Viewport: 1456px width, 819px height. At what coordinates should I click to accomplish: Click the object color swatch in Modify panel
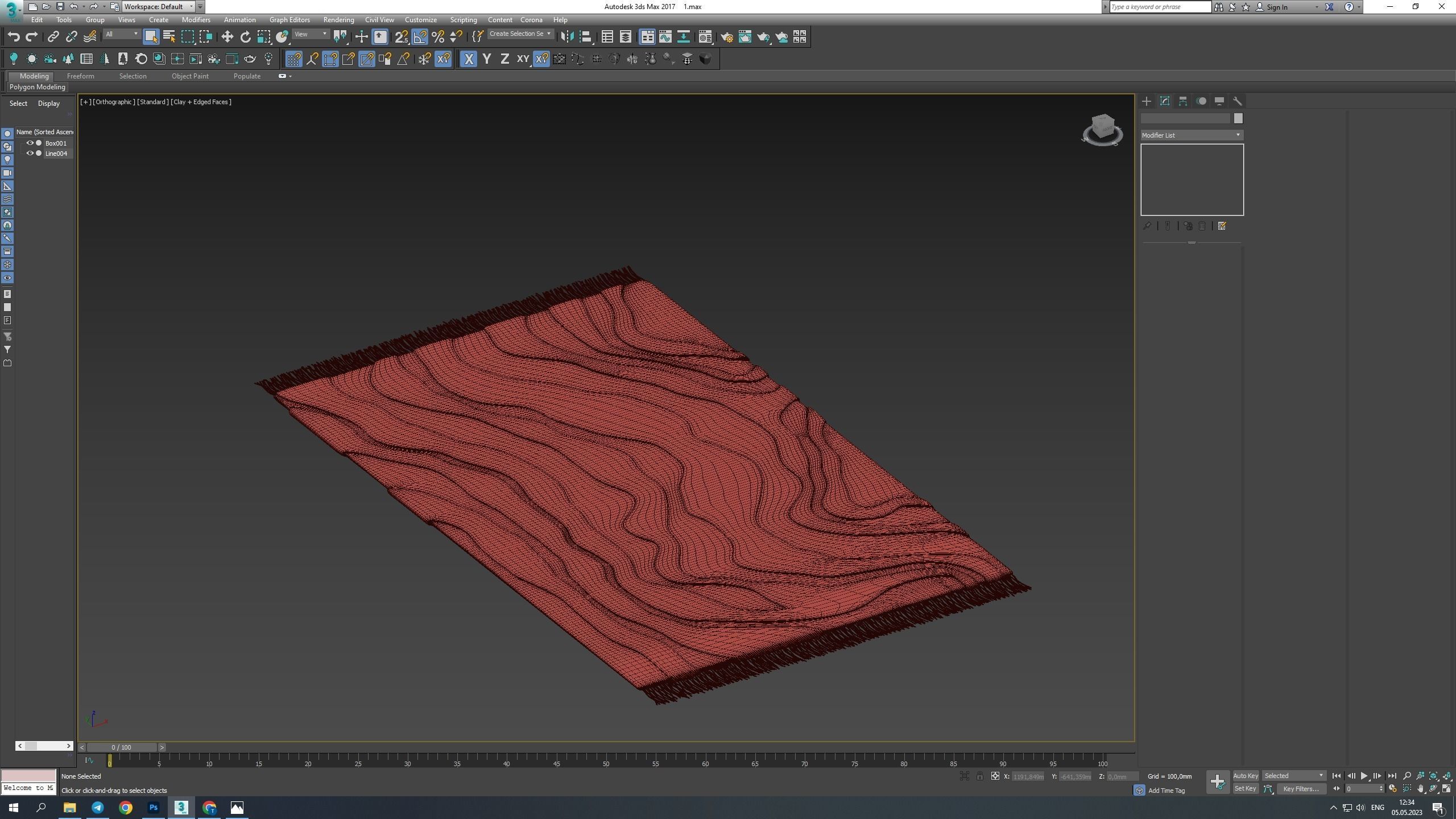[1238, 118]
